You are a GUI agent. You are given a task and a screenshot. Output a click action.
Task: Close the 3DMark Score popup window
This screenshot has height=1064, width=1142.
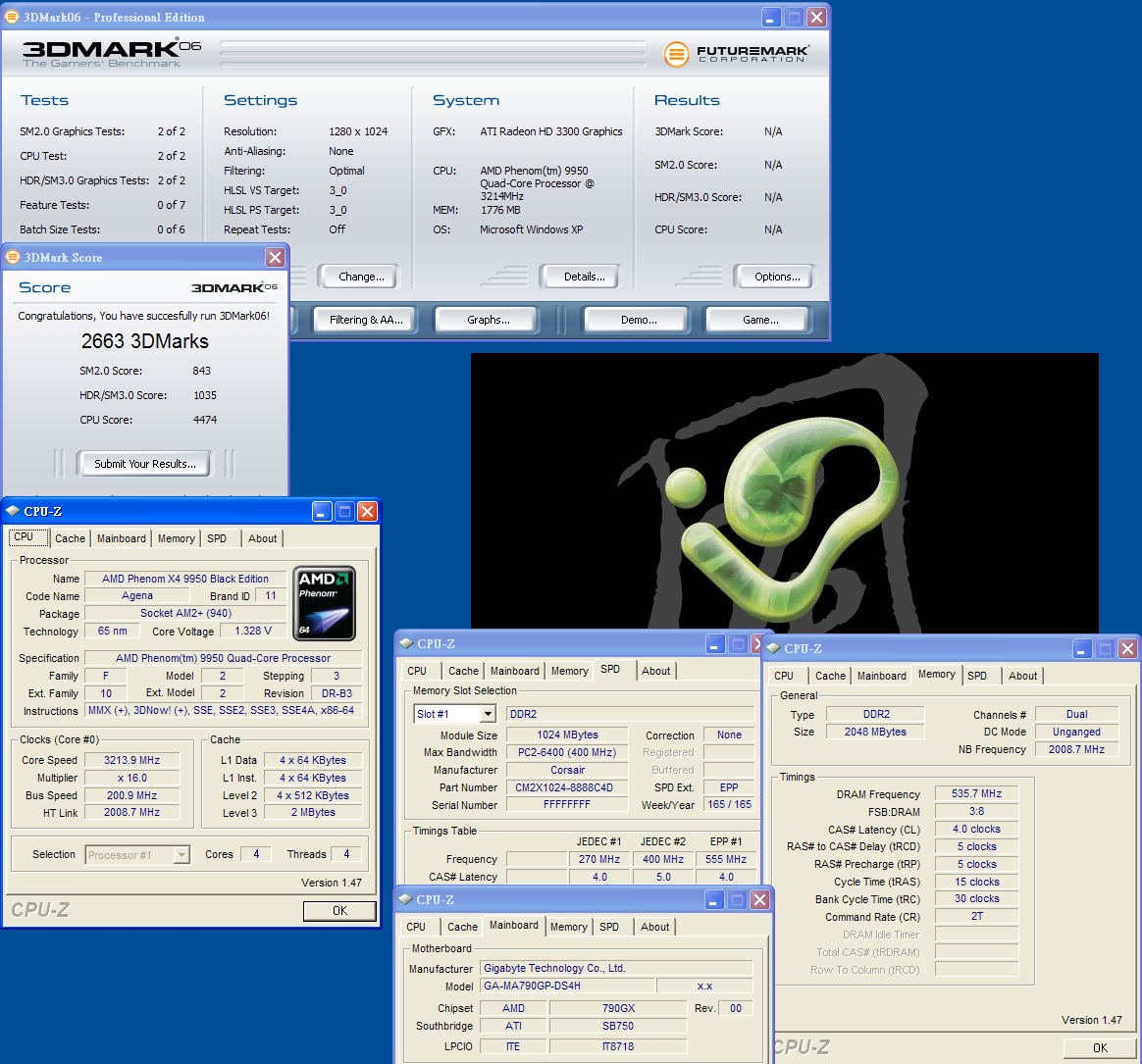pos(276,257)
